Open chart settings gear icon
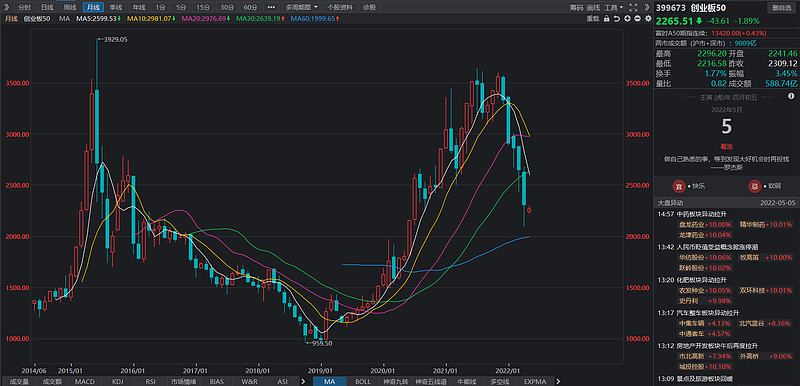Image resolution: width=800 pixels, height=386 pixels. point(648,18)
